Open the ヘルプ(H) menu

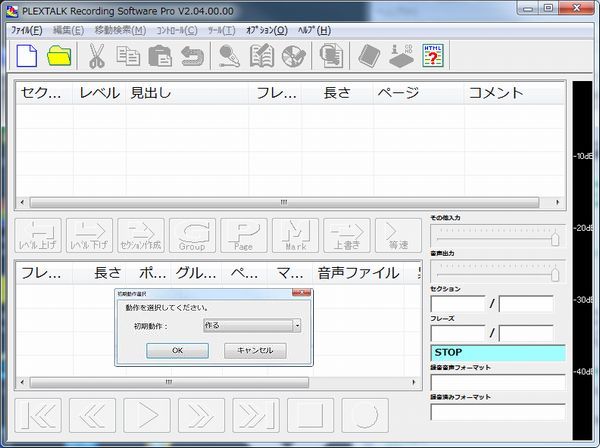315,30
